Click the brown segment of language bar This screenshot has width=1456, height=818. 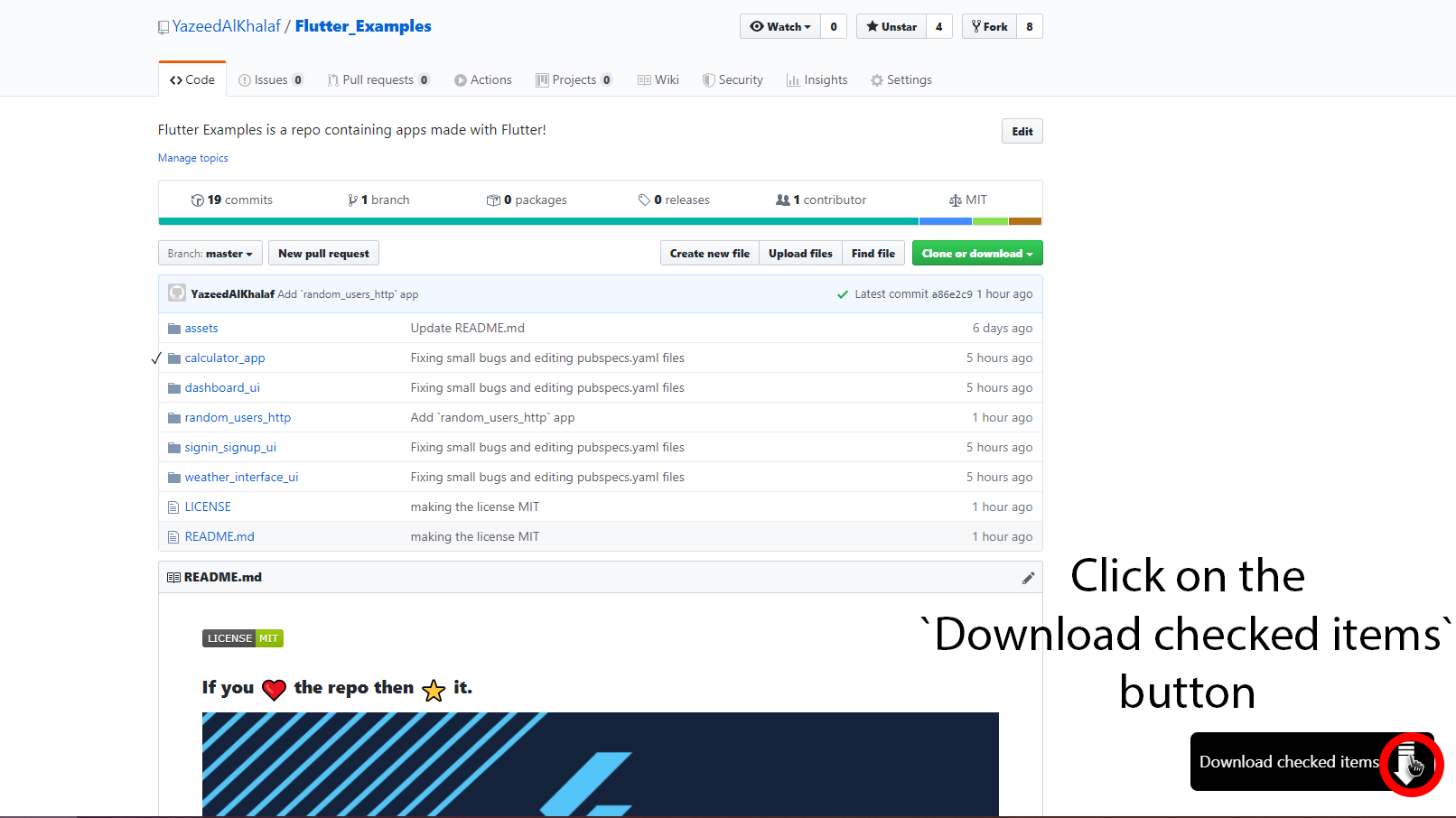(1025, 221)
